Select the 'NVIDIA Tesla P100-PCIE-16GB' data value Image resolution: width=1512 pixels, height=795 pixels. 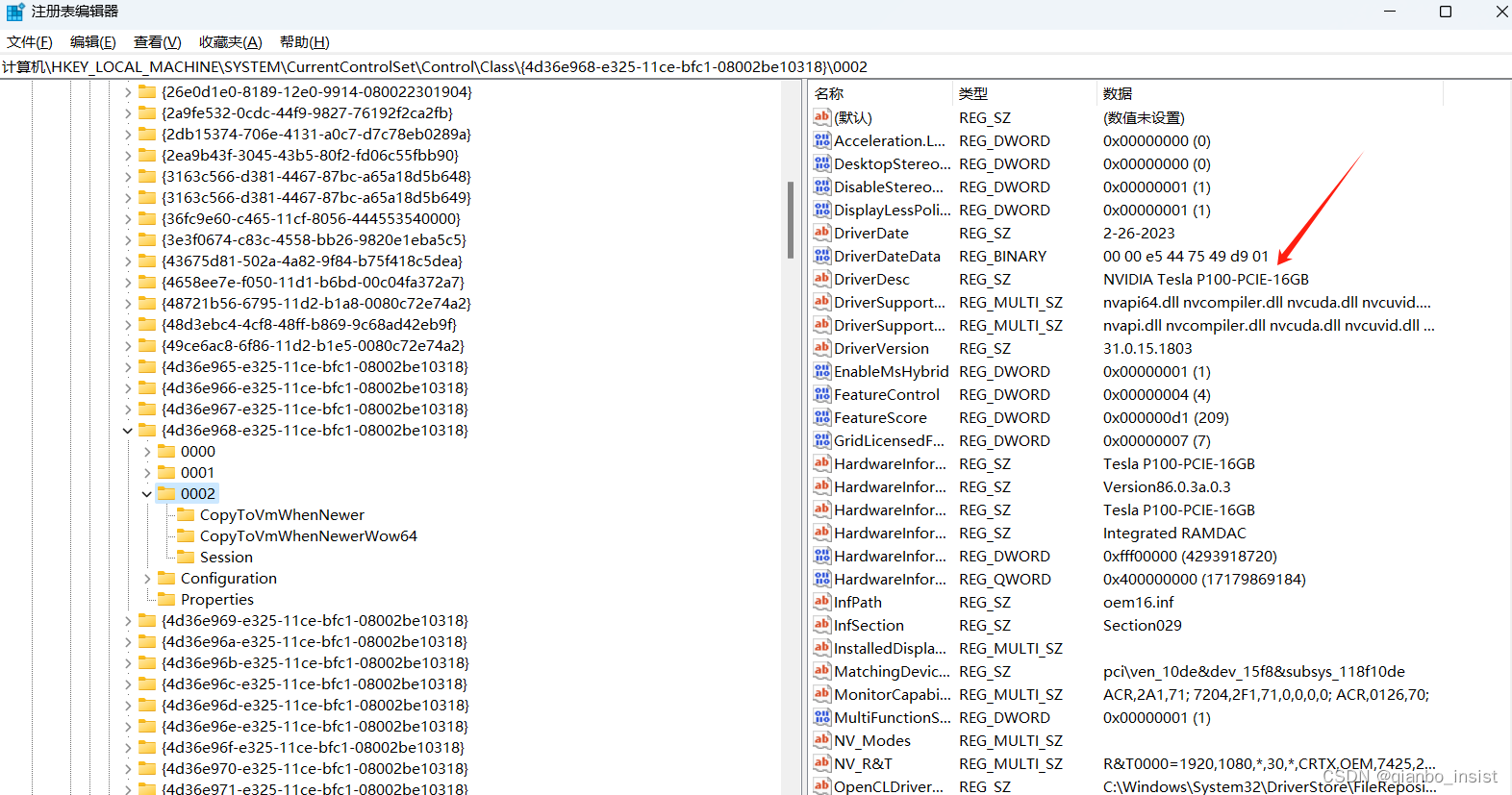click(1206, 280)
